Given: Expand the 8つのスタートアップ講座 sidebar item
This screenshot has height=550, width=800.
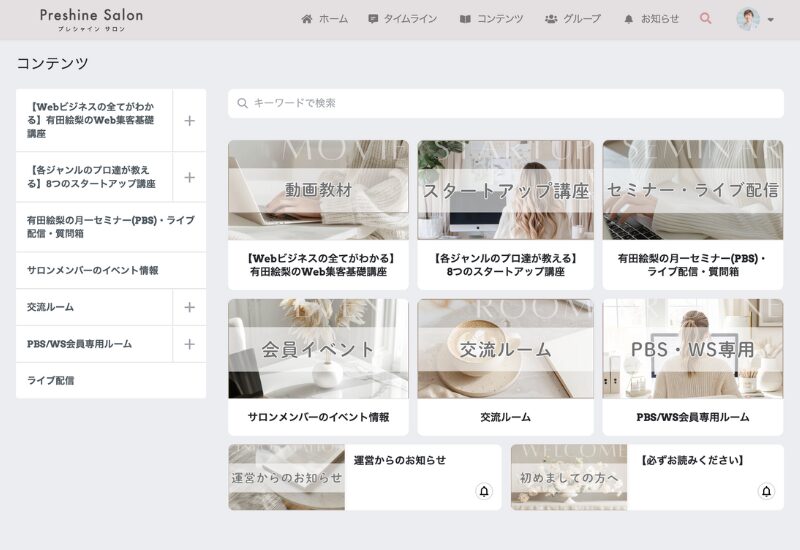Looking at the screenshot, I should pos(189,177).
